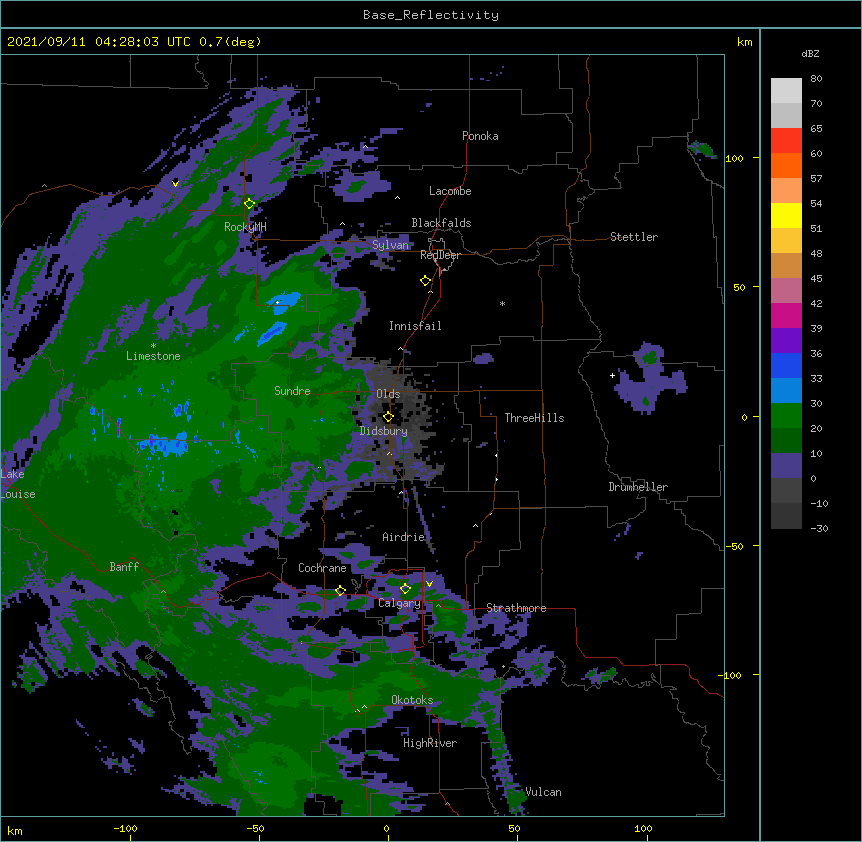This screenshot has width=862, height=842.
Task: Click the HighRiver town label
Action: tap(430, 743)
